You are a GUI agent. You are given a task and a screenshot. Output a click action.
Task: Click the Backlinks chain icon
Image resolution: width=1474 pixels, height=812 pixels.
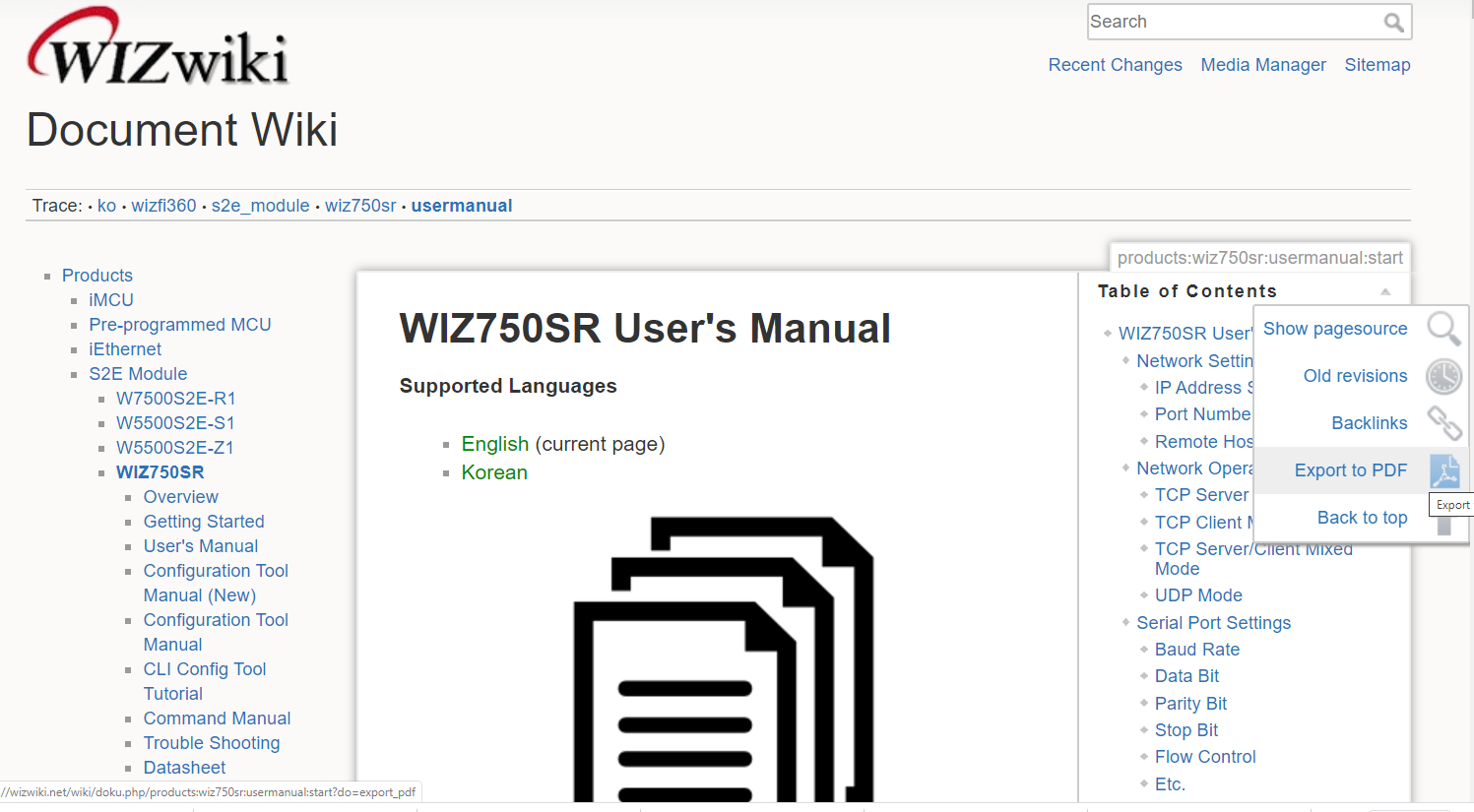(1443, 423)
